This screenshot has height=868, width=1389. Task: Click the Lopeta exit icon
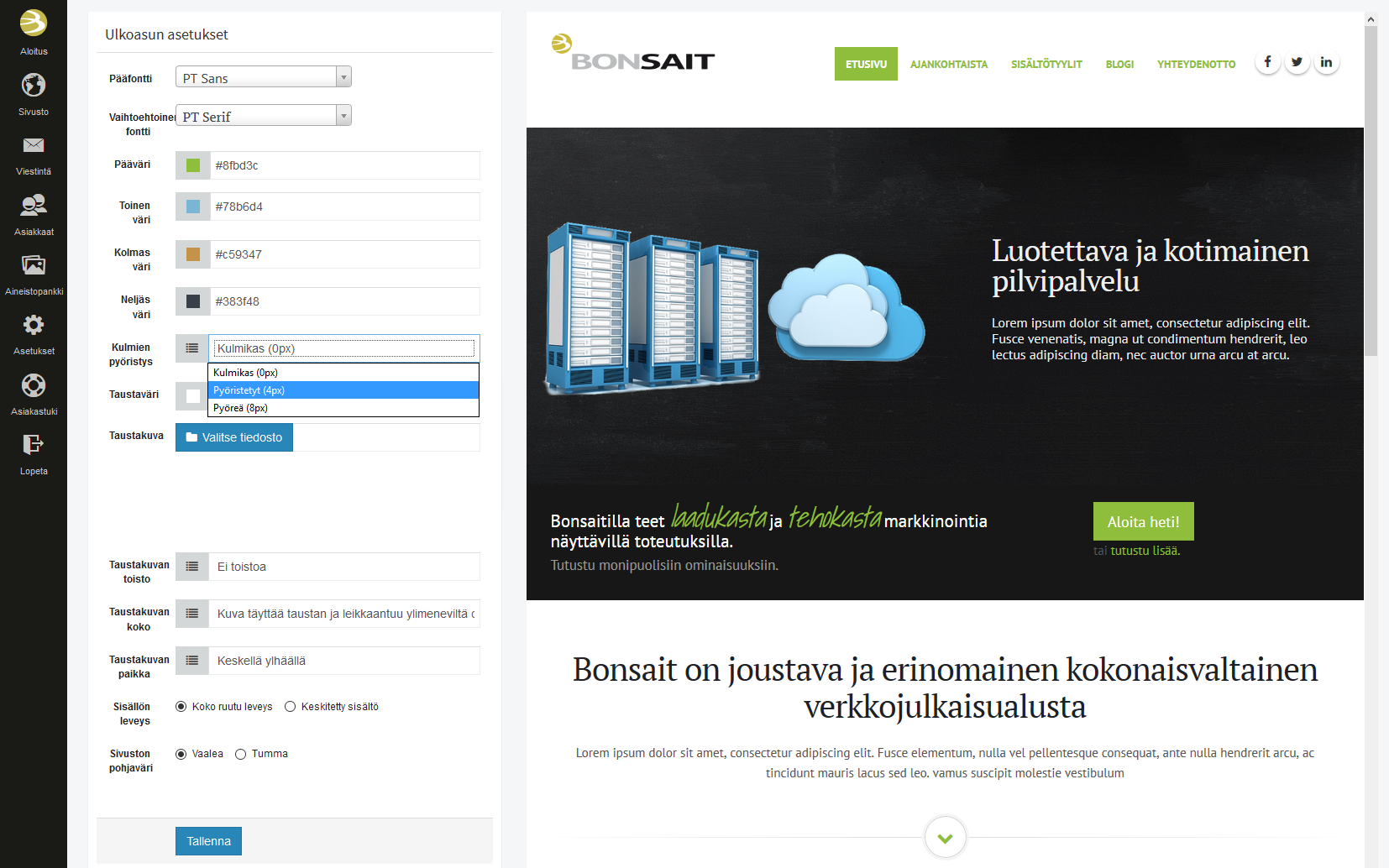click(x=34, y=445)
